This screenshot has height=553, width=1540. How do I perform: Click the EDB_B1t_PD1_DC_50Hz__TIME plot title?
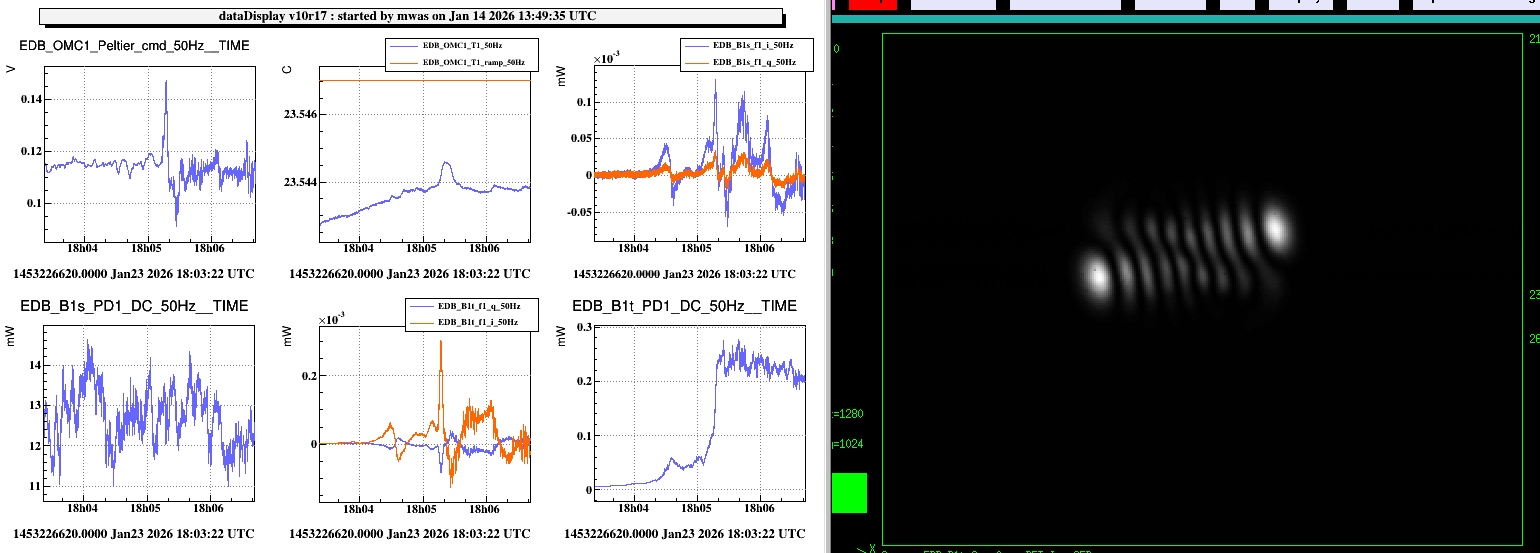(x=685, y=306)
